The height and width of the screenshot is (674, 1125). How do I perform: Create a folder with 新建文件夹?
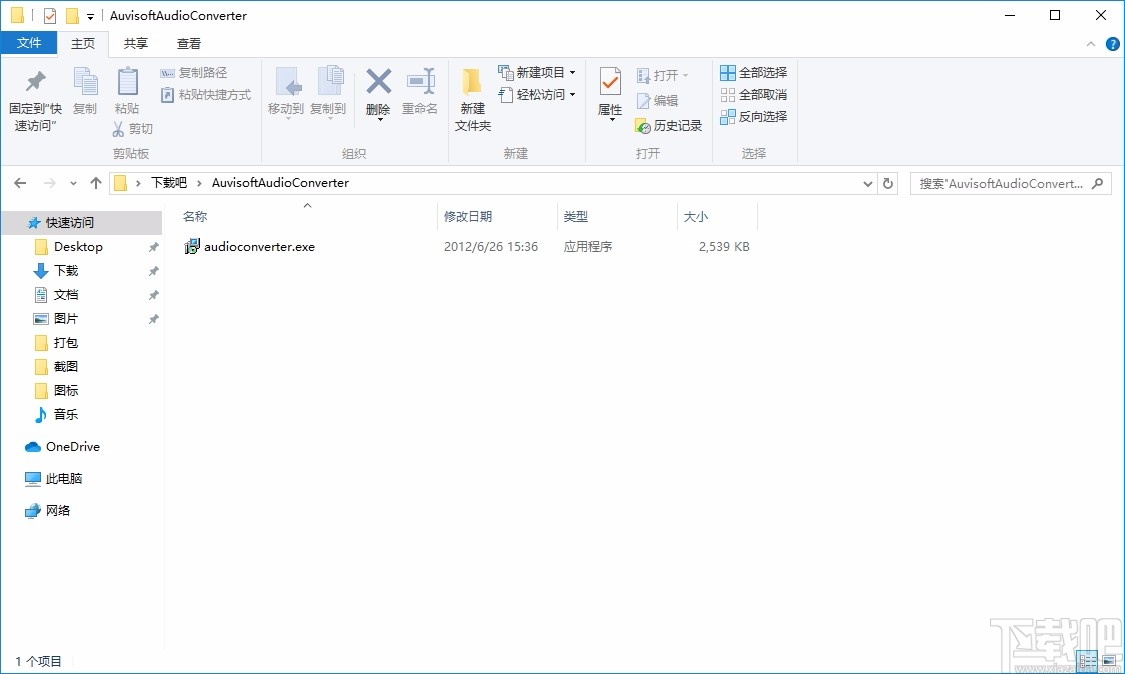coord(471,95)
